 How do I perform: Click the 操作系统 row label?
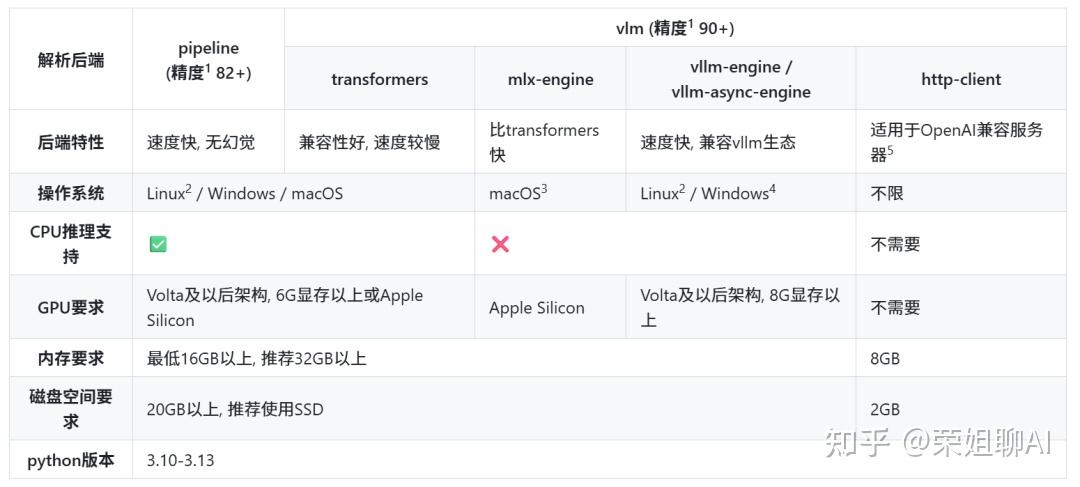71,193
